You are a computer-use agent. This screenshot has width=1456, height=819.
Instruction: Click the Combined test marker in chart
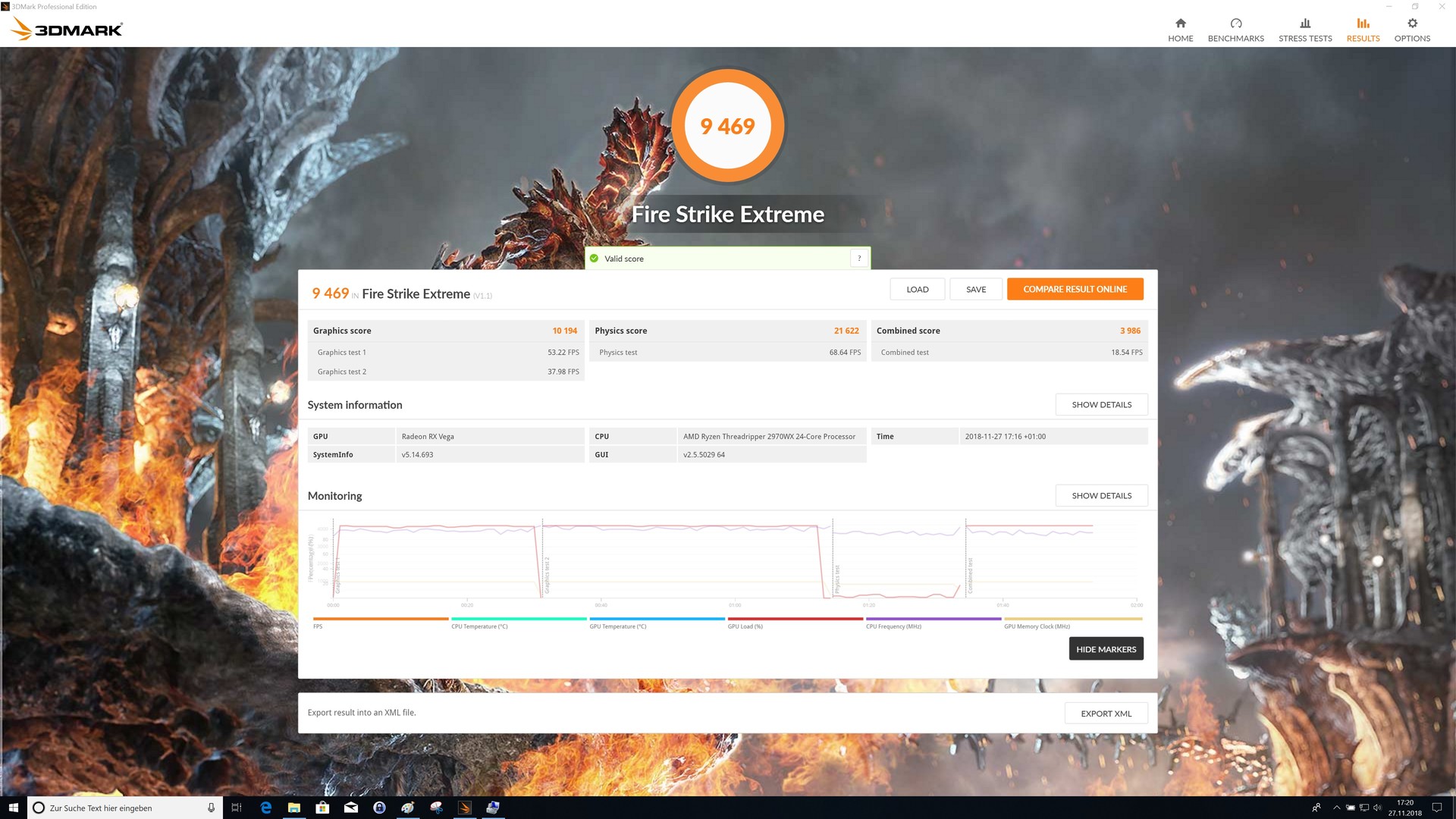pyautogui.click(x=969, y=576)
